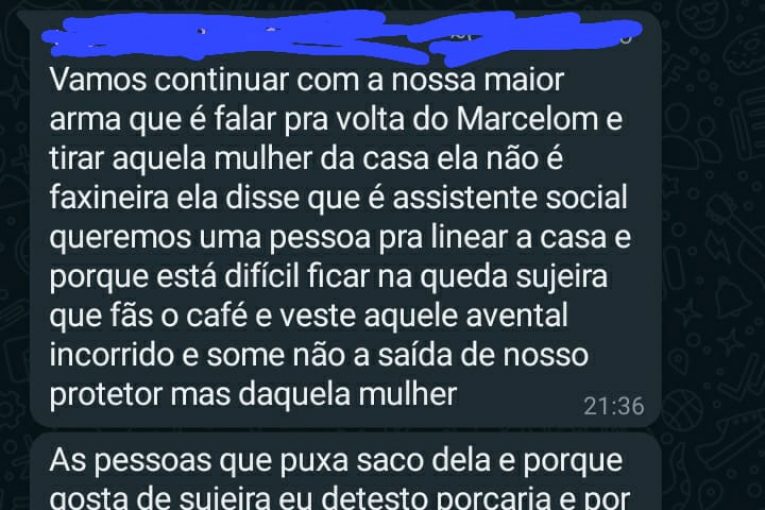The image size is (765, 510).
Task: Click the word 'café' in the message
Action: tap(217, 316)
